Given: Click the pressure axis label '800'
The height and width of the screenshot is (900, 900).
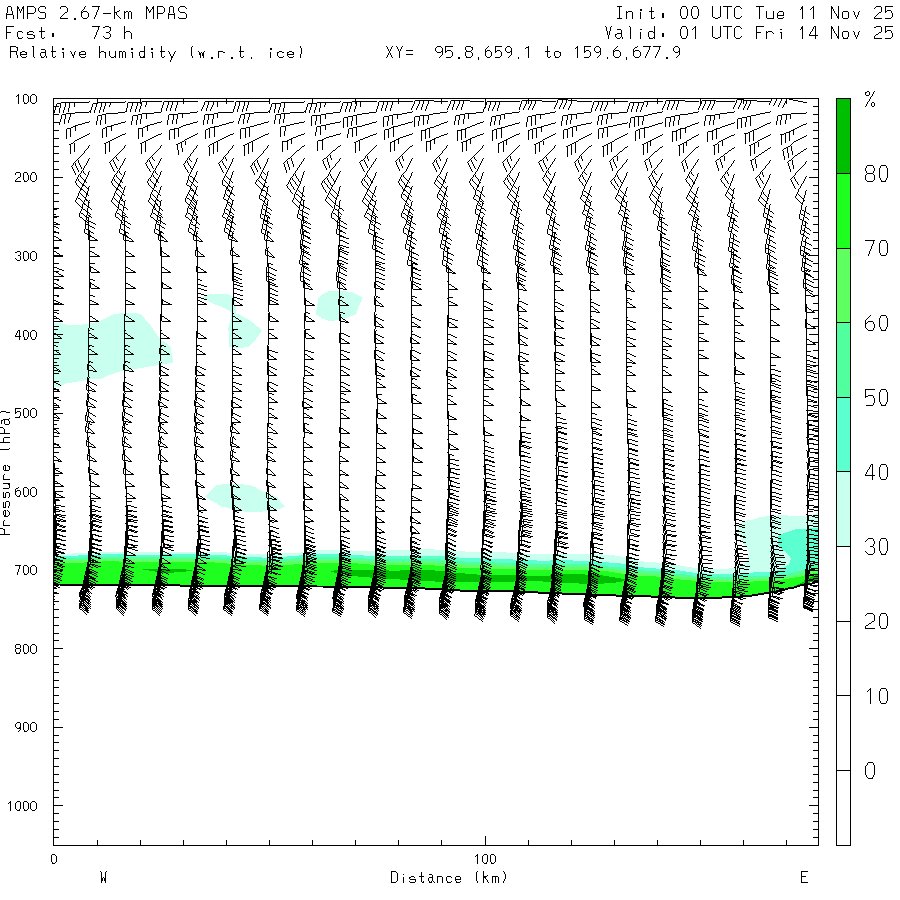Looking at the screenshot, I should tap(26, 649).
